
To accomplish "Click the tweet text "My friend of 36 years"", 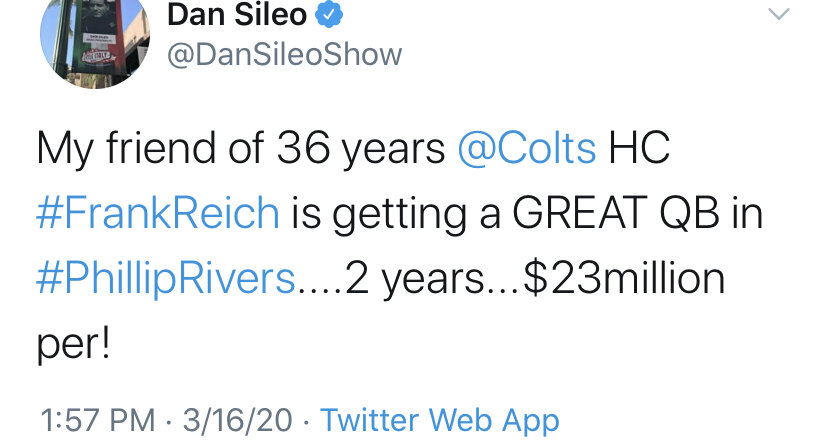I will (241, 149).
